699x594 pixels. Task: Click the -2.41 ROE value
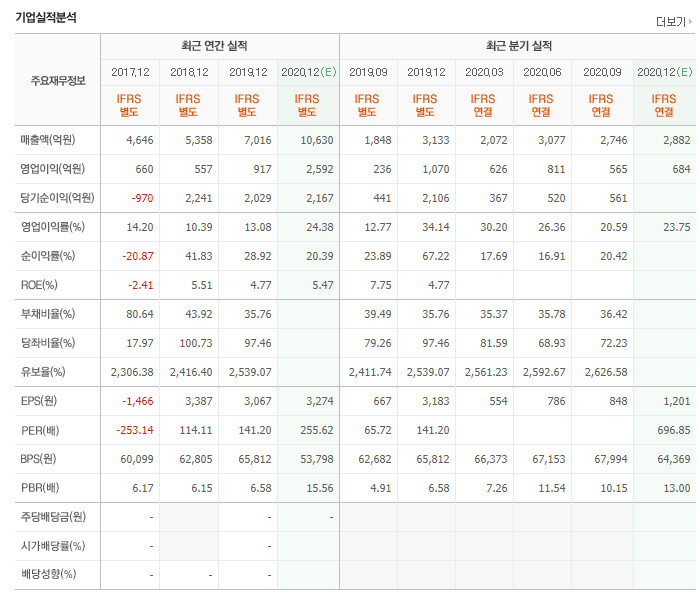pyautogui.click(x=140, y=285)
